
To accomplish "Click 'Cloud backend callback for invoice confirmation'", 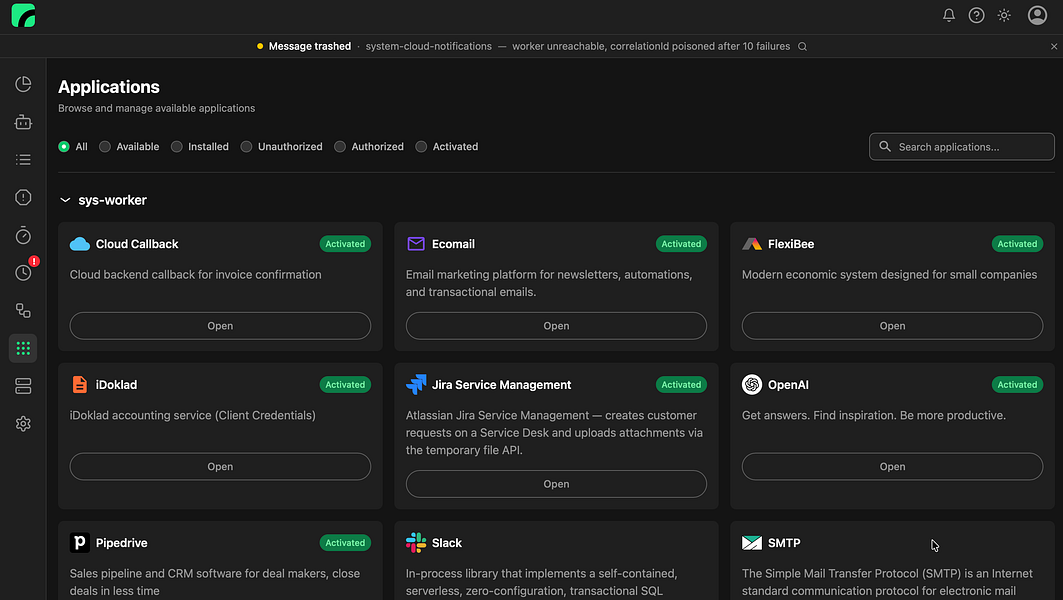I will pos(195,275).
